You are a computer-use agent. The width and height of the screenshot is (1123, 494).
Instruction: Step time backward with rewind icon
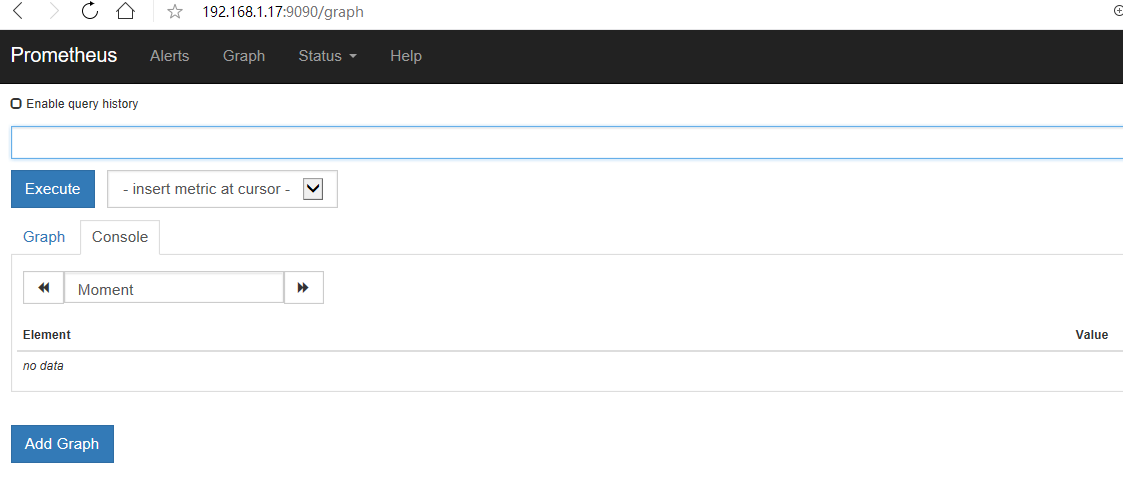44,288
